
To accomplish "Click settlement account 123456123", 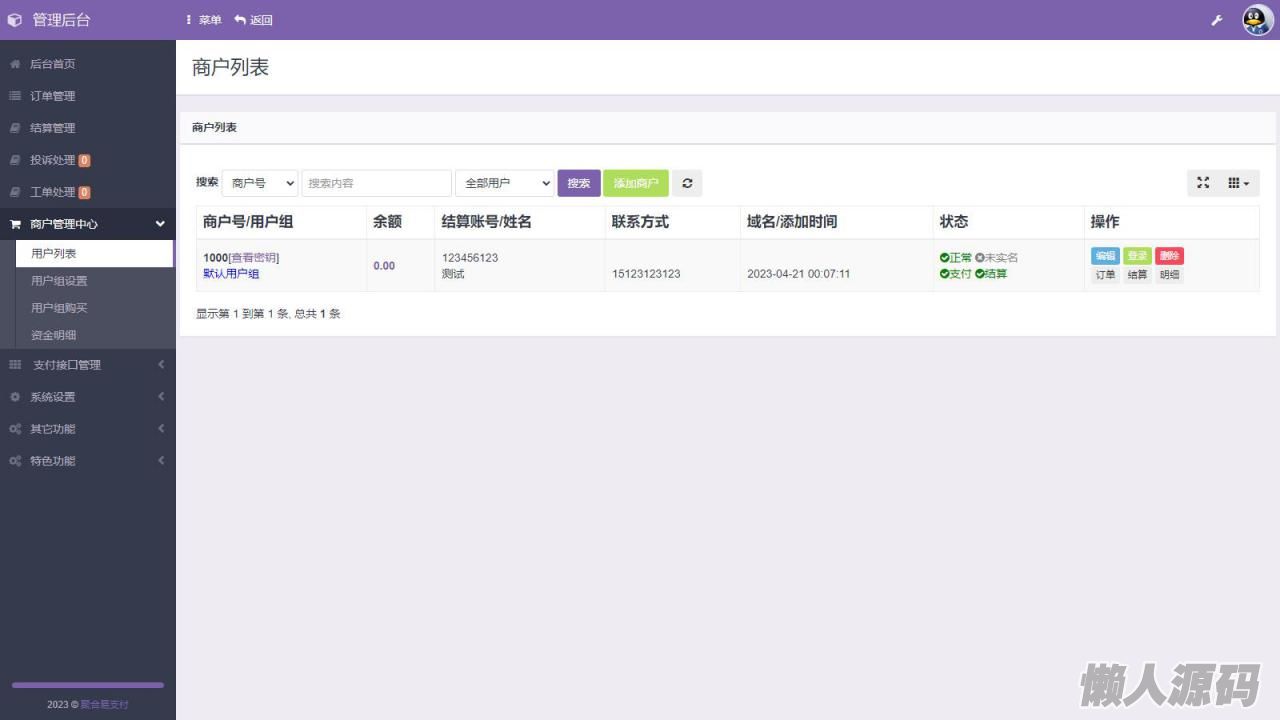I will 470,258.
